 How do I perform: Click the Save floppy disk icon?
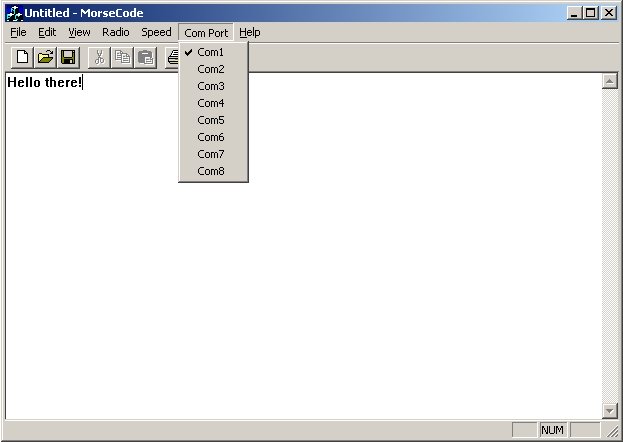68,58
